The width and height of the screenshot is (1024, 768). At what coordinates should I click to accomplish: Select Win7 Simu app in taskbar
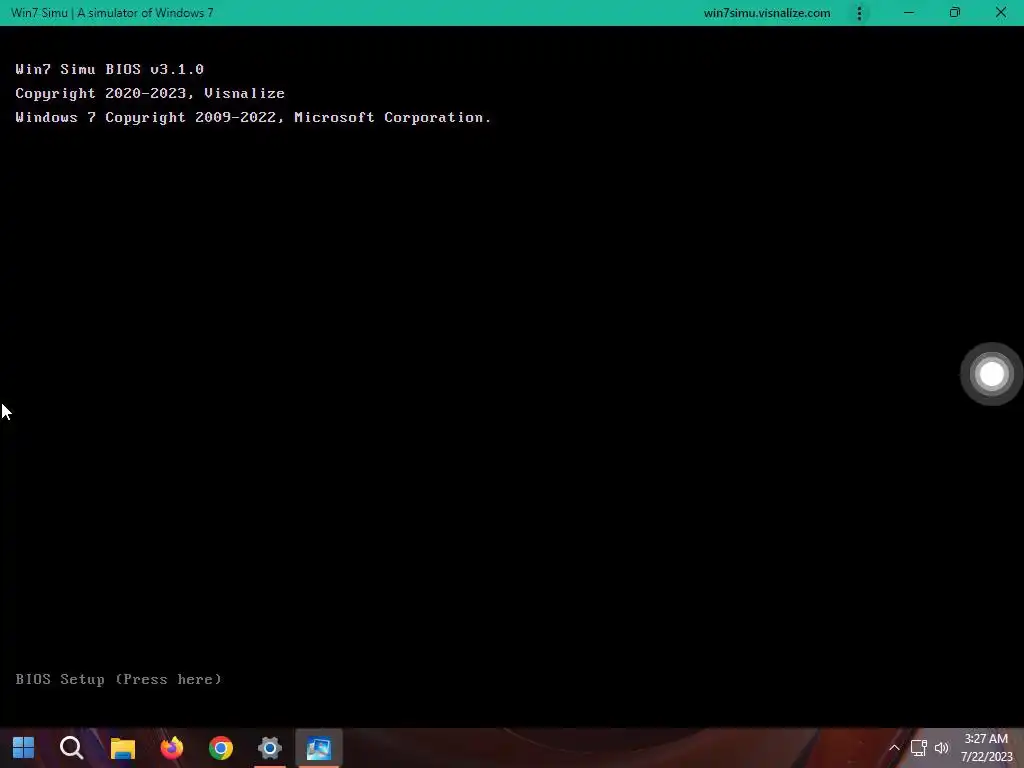319,748
